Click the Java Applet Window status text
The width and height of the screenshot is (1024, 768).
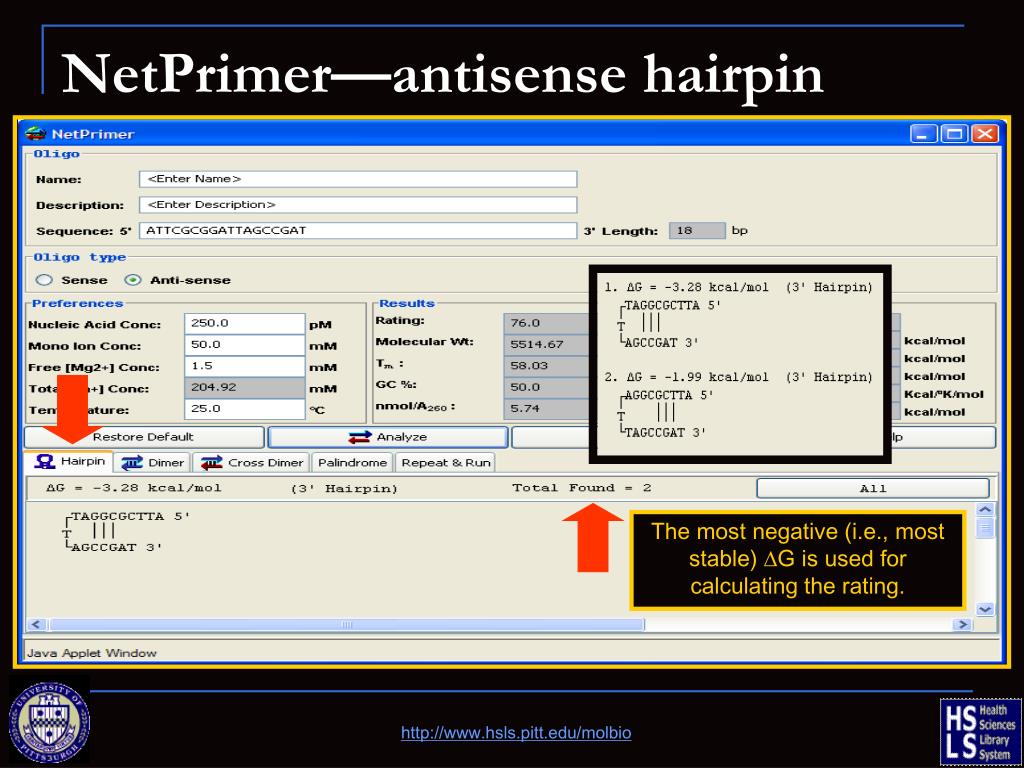coord(91,653)
